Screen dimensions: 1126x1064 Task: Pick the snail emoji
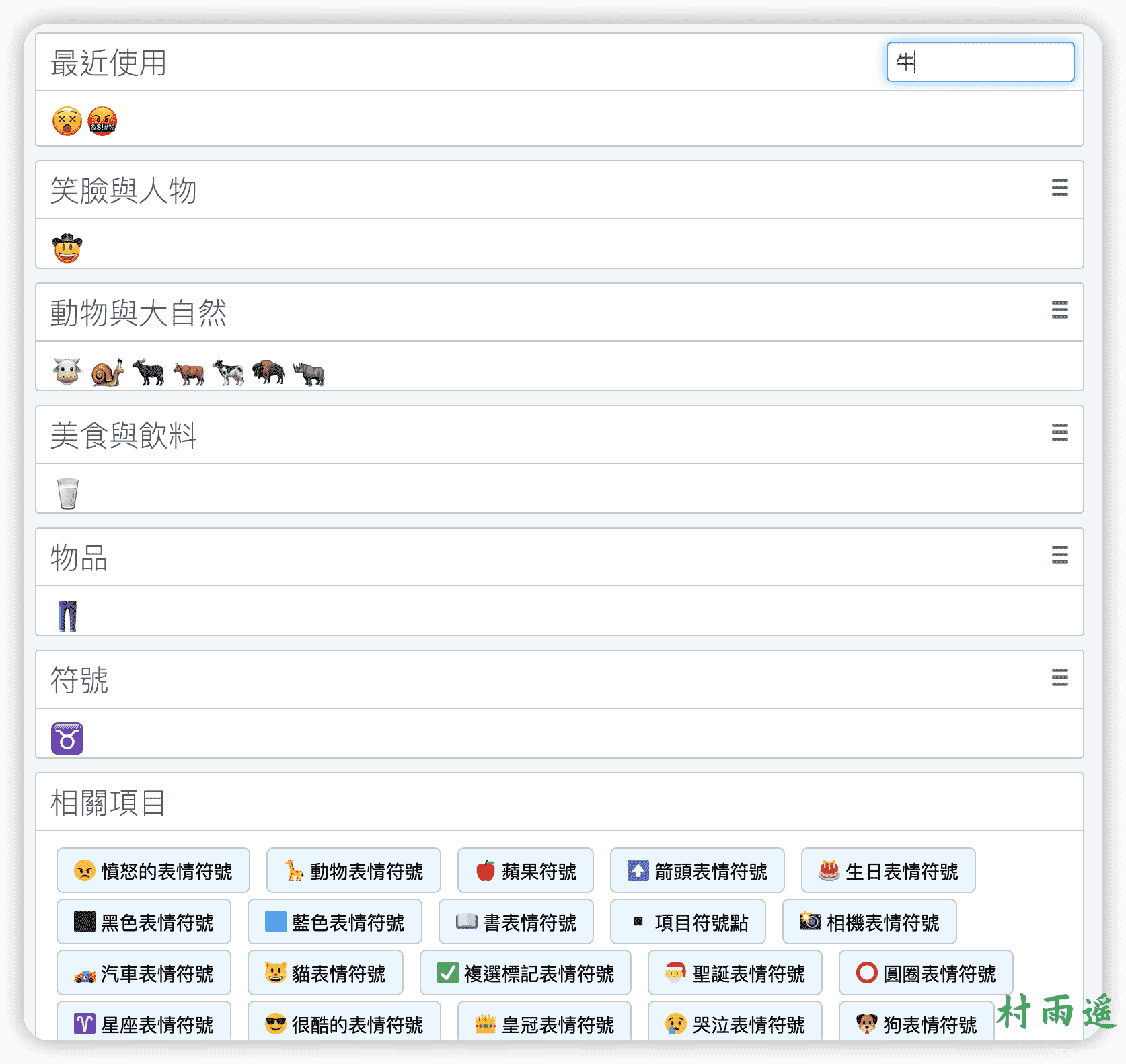coord(108,372)
